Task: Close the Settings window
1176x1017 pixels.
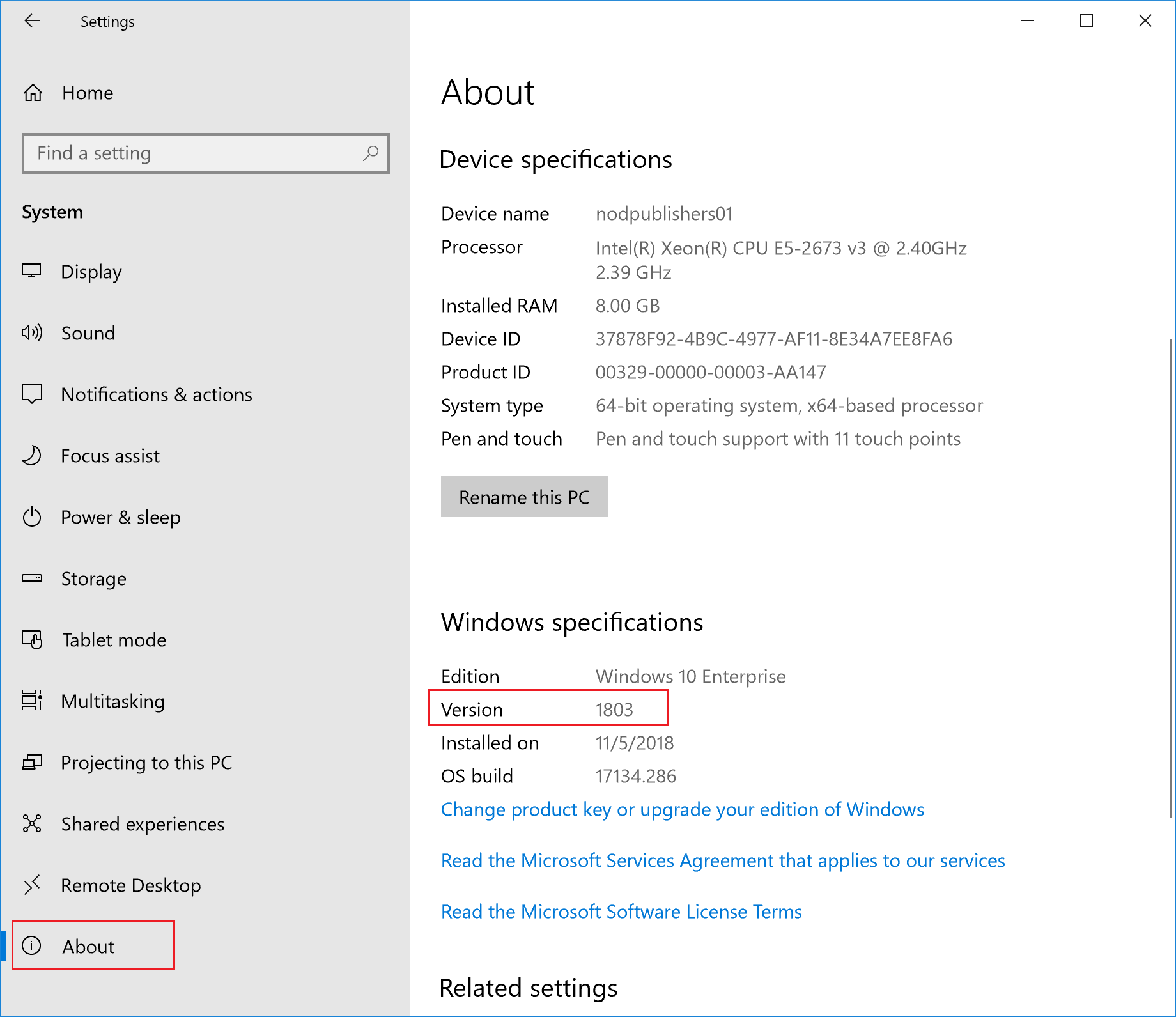Action: 1145,21
